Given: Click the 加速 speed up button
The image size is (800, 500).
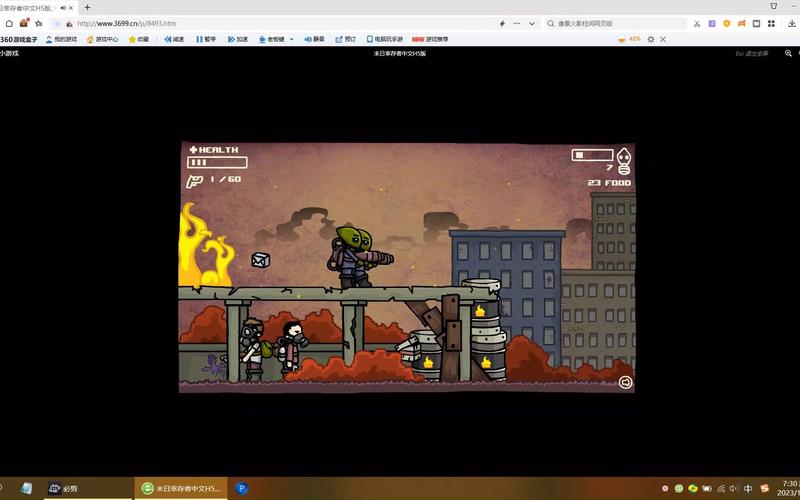Looking at the screenshot, I should (x=237, y=39).
